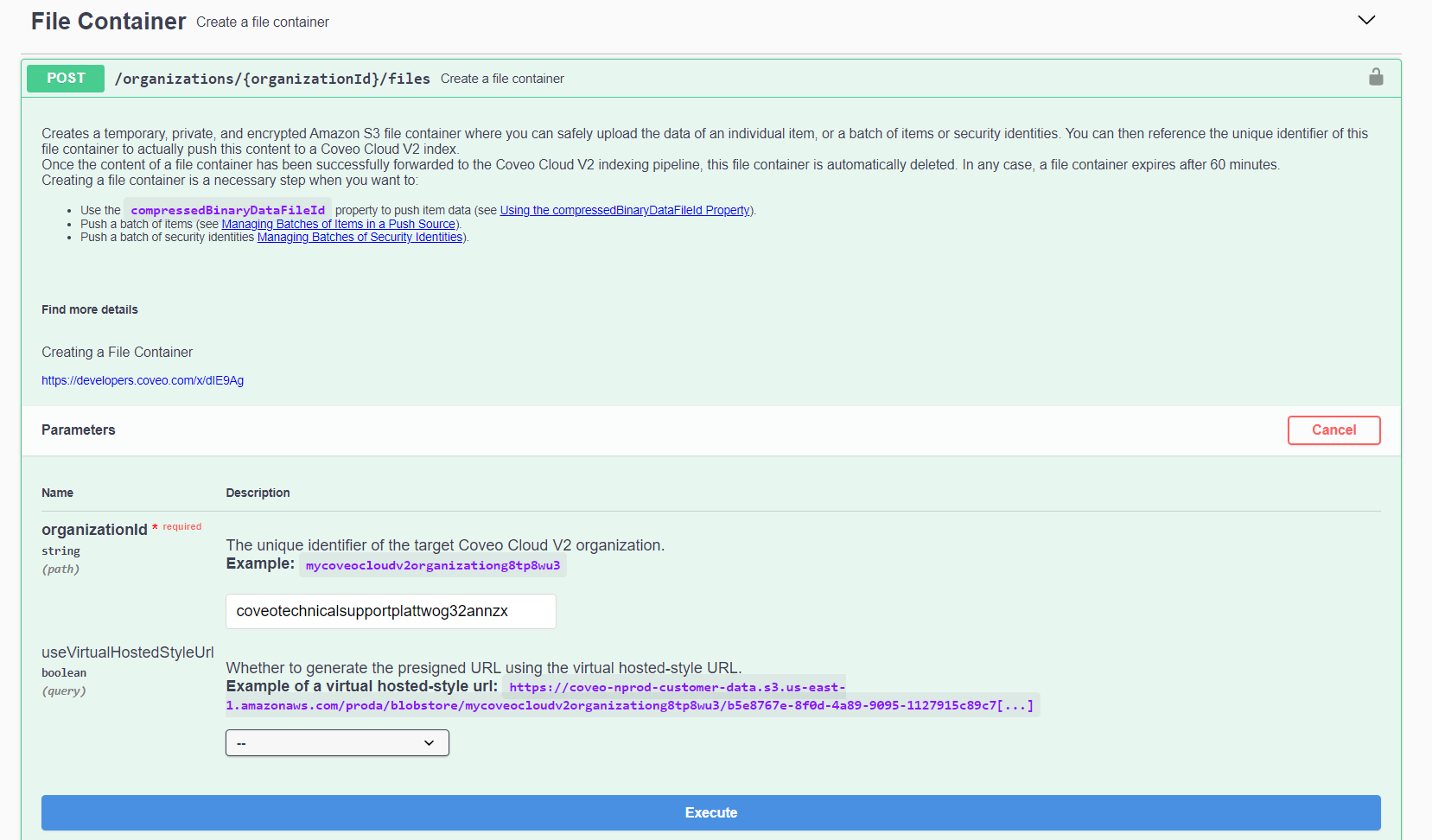Screen dimensions: 1432x840
Task: Cancel the try-it-out parameters
Action: point(1333,430)
